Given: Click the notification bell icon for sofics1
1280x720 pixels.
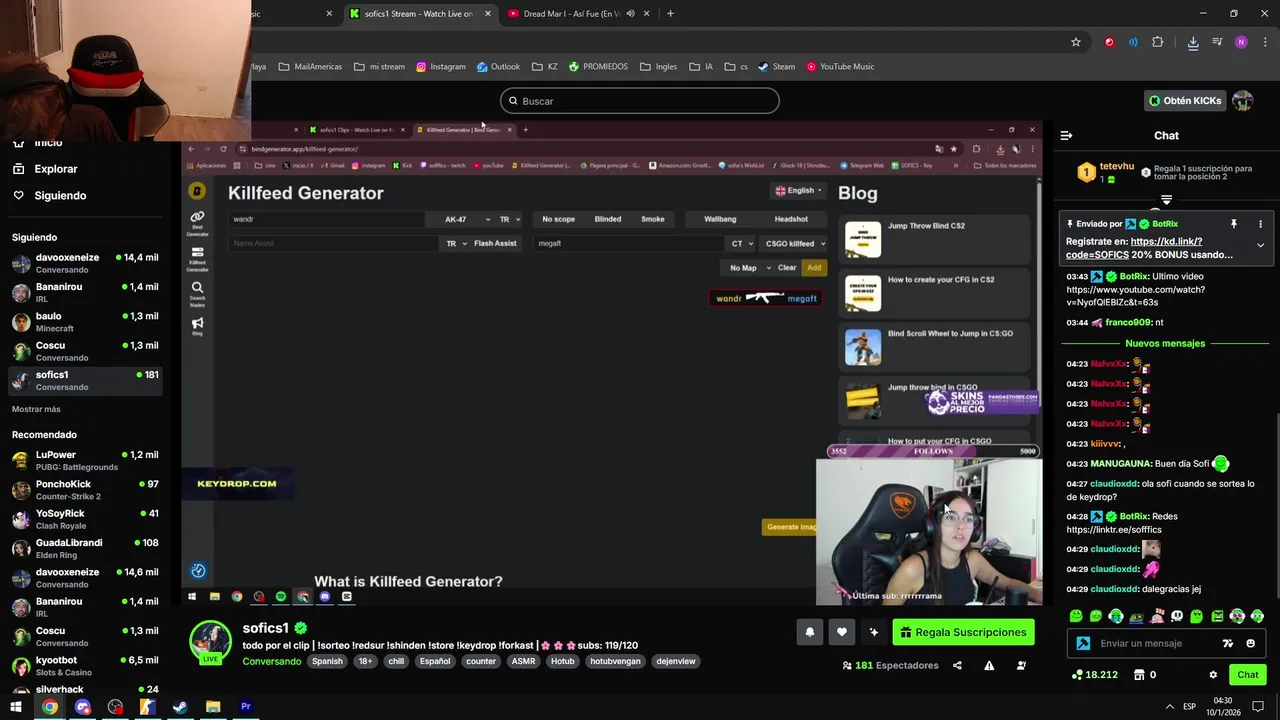Looking at the screenshot, I should click(x=810, y=632).
